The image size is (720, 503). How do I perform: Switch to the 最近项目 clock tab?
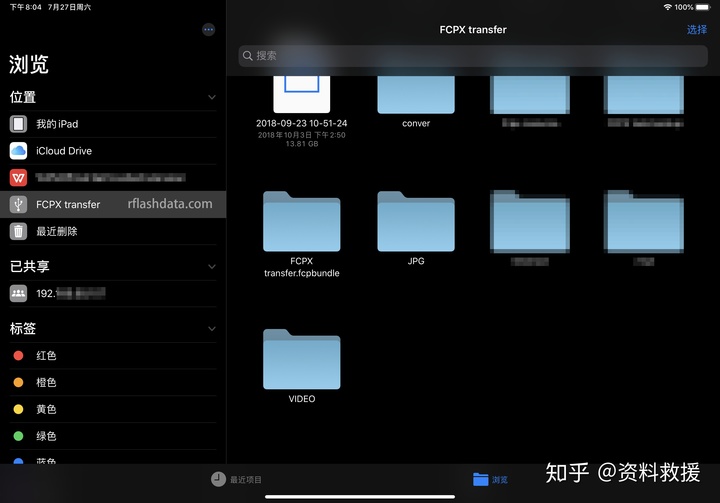(x=219, y=479)
